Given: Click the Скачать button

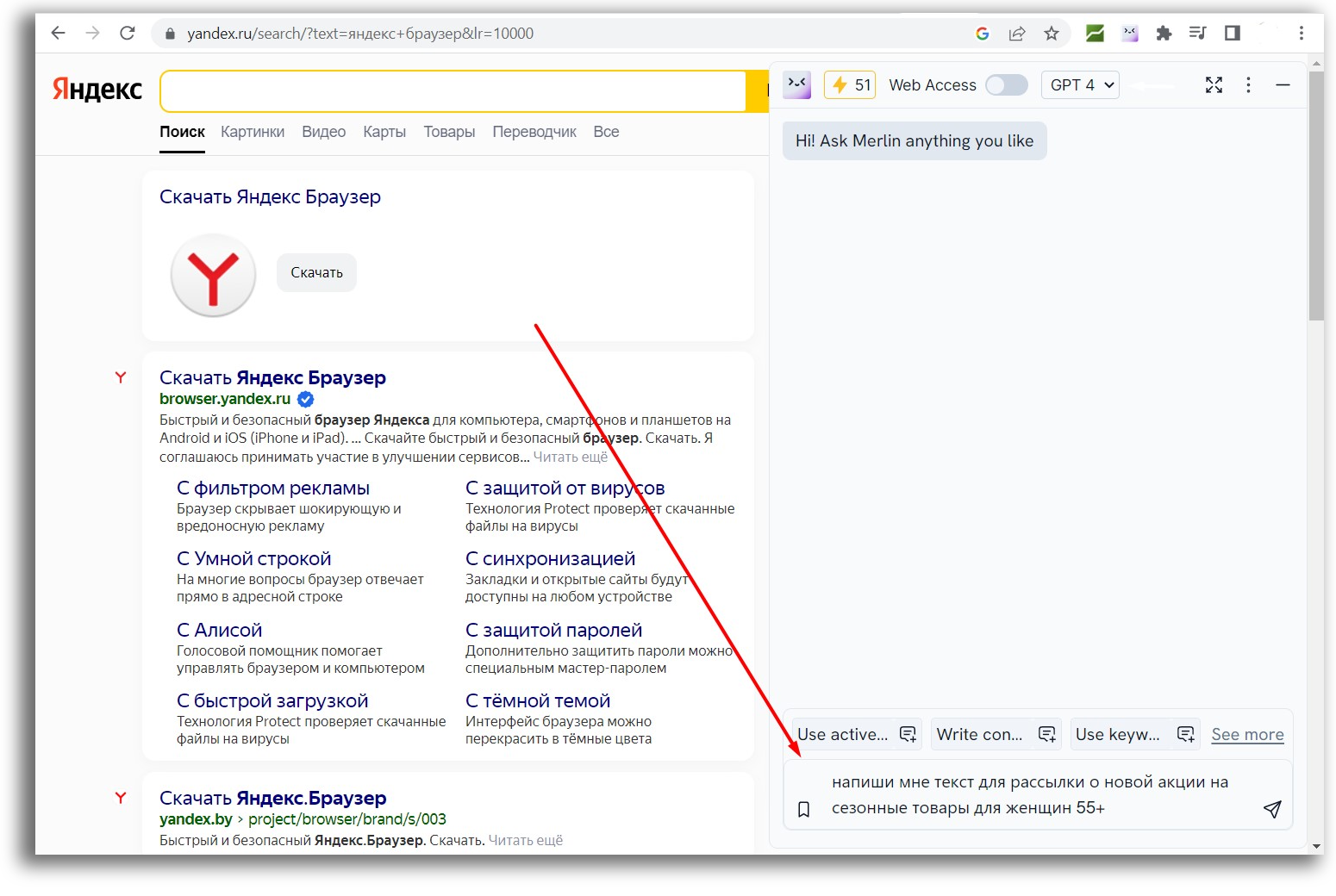Looking at the screenshot, I should pos(316,272).
